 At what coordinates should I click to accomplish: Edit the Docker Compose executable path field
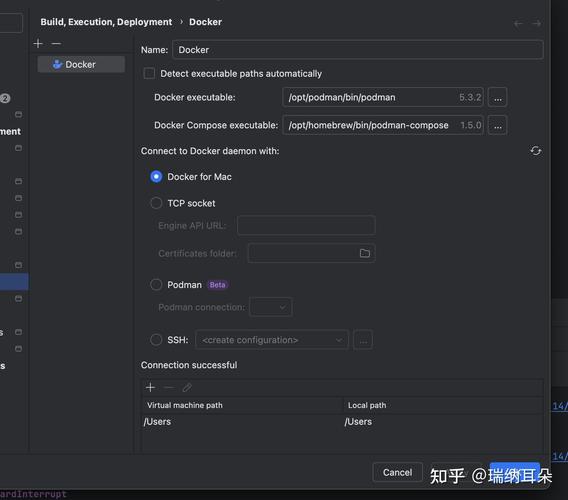383,125
